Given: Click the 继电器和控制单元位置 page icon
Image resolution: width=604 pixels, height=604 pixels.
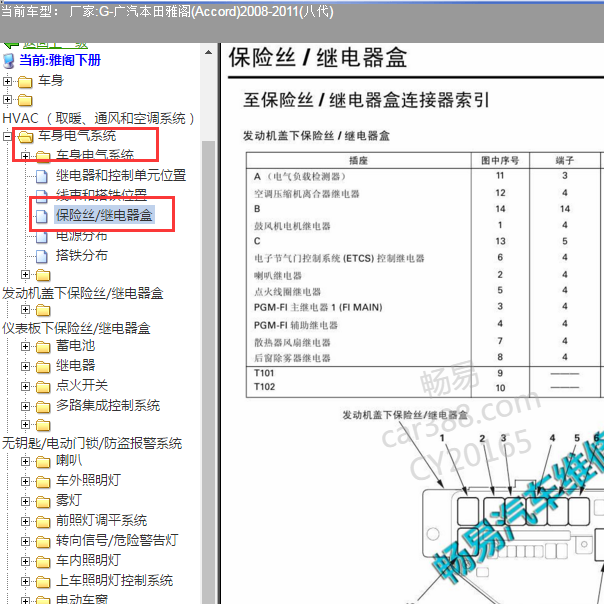Looking at the screenshot, I should tap(42, 176).
